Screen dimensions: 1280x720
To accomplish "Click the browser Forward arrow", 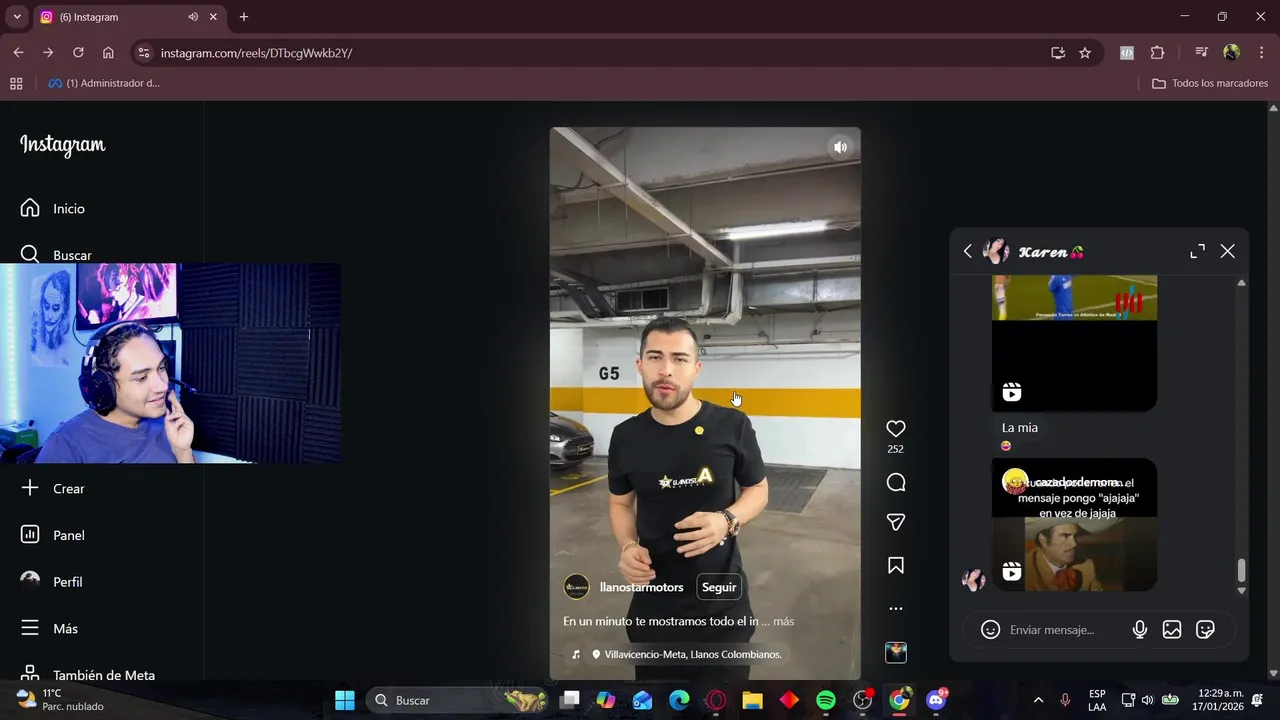I will (x=48, y=53).
